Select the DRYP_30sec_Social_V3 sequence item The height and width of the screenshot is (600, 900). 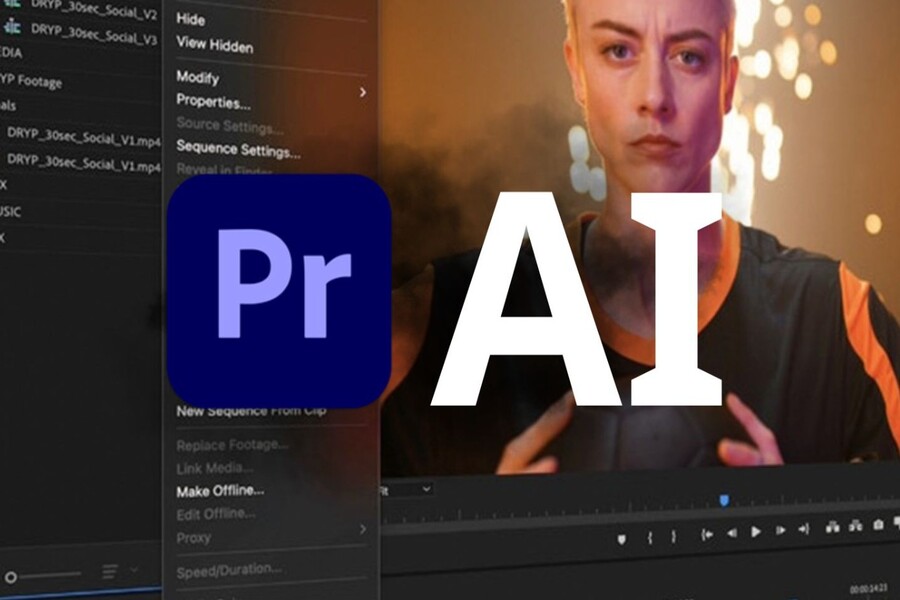pyautogui.click(x=93, y=39)
